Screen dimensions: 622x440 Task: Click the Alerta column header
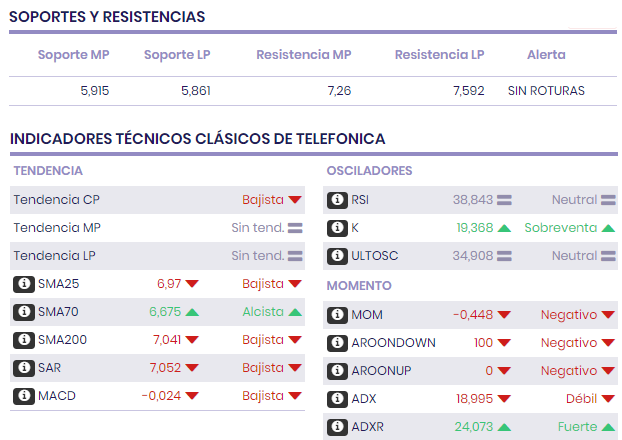(546, 55)
